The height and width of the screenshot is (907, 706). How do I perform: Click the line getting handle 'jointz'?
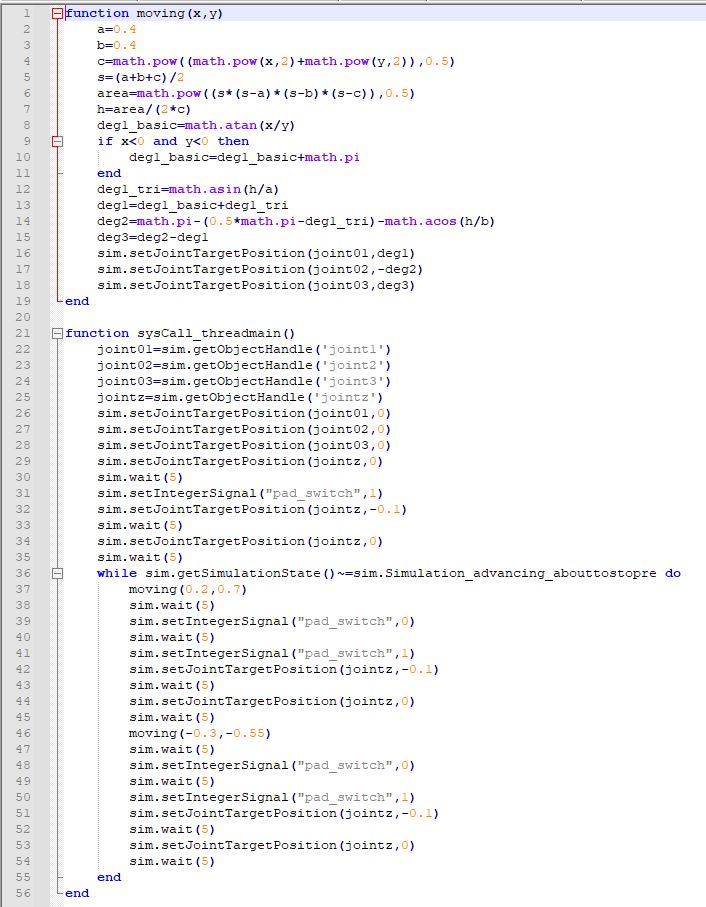click(x=240, y=397)
